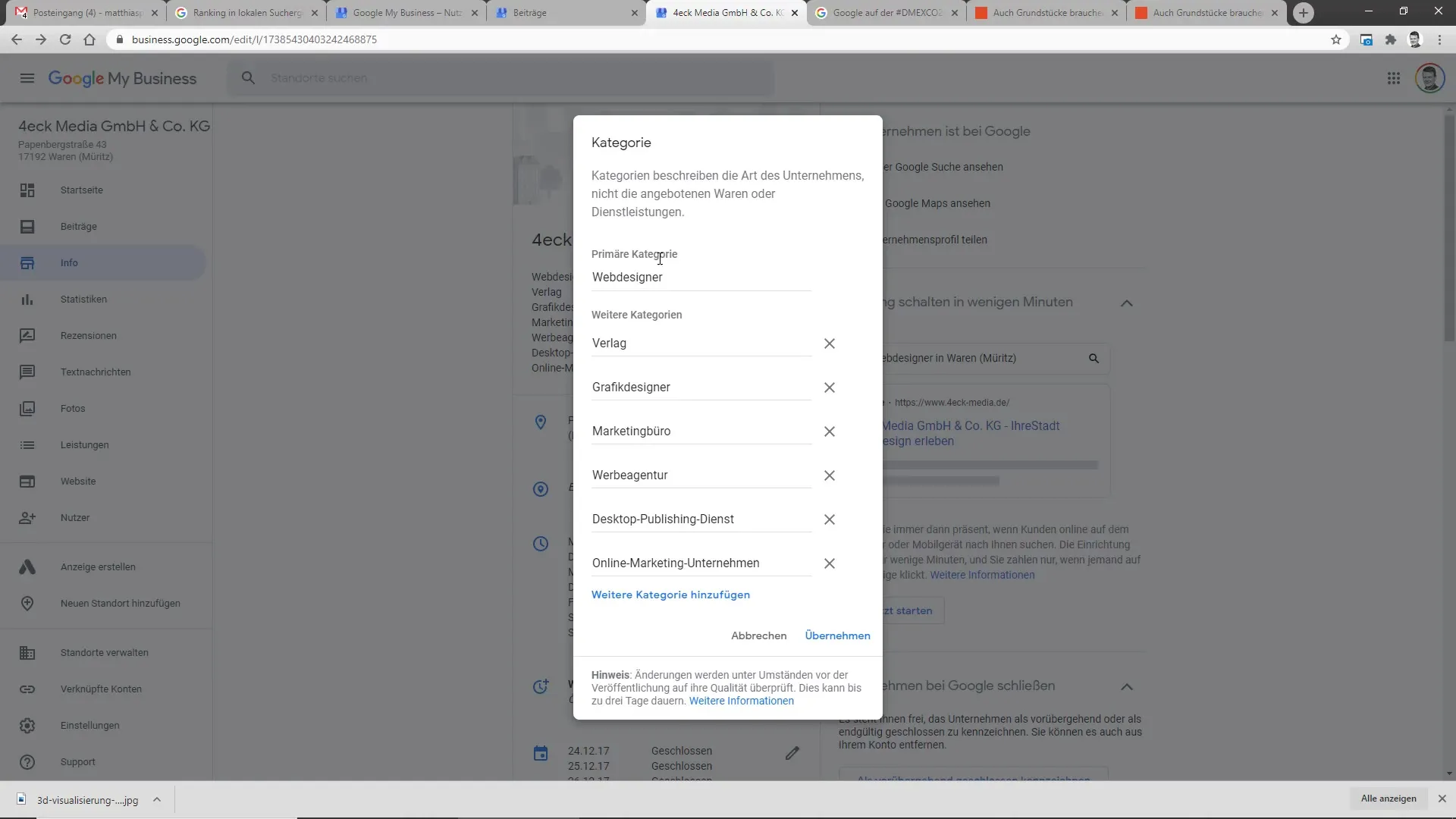Click the browser address bar
Screen dimensions: 1456x819
point(720,39)
